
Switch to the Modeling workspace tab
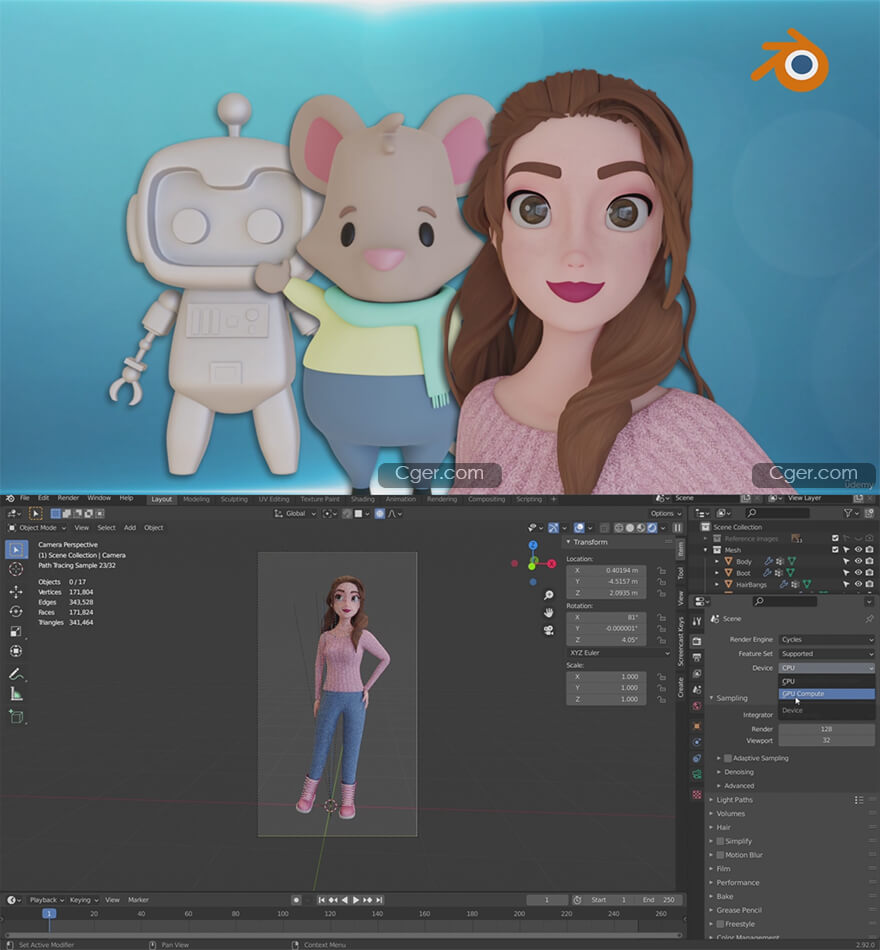[196, 499]
